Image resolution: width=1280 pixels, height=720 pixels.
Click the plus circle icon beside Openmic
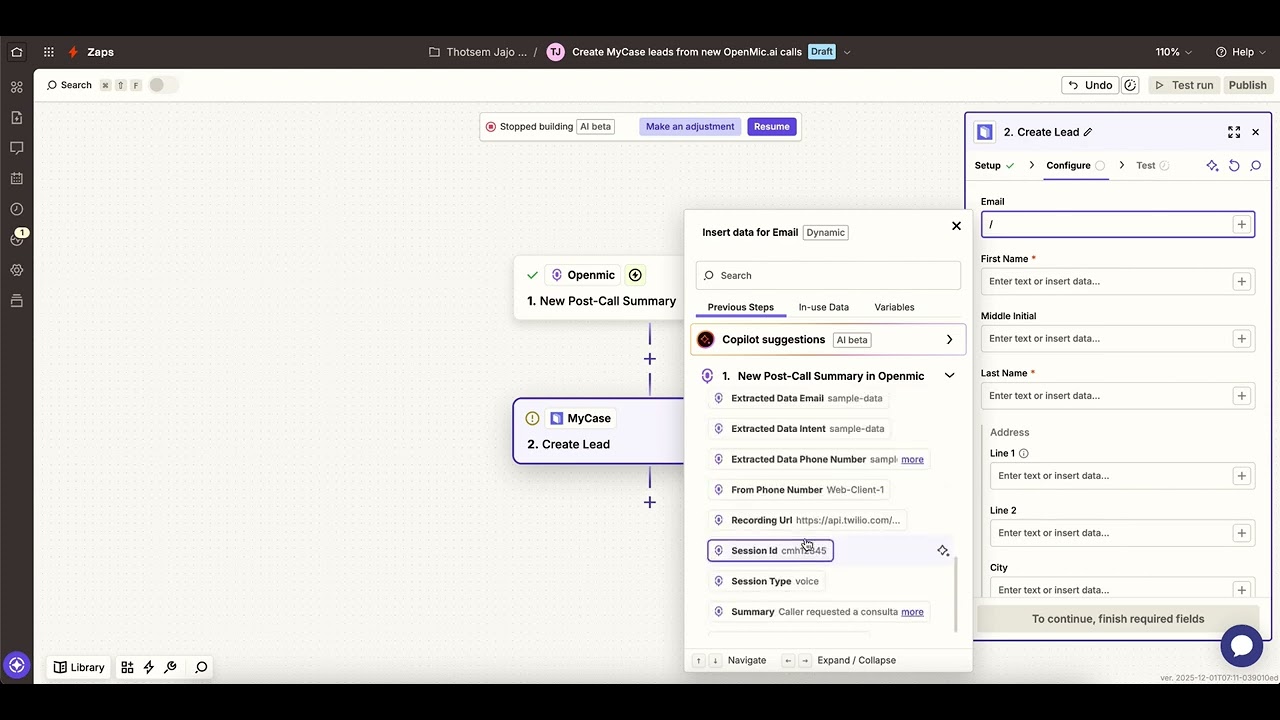[x=635, y=275]
